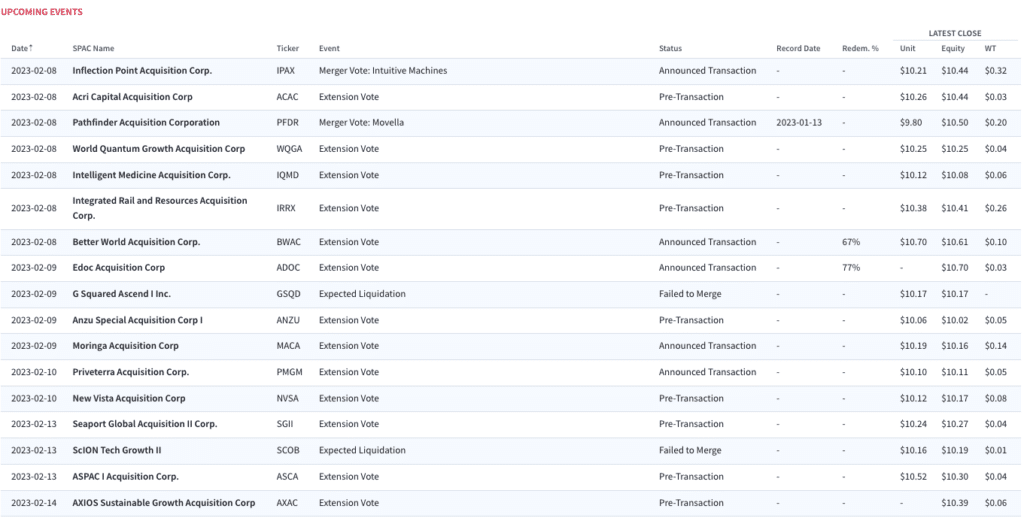
Task: Click the UPCOMING EVENTS heading
Action: click(x=42, y=12)
